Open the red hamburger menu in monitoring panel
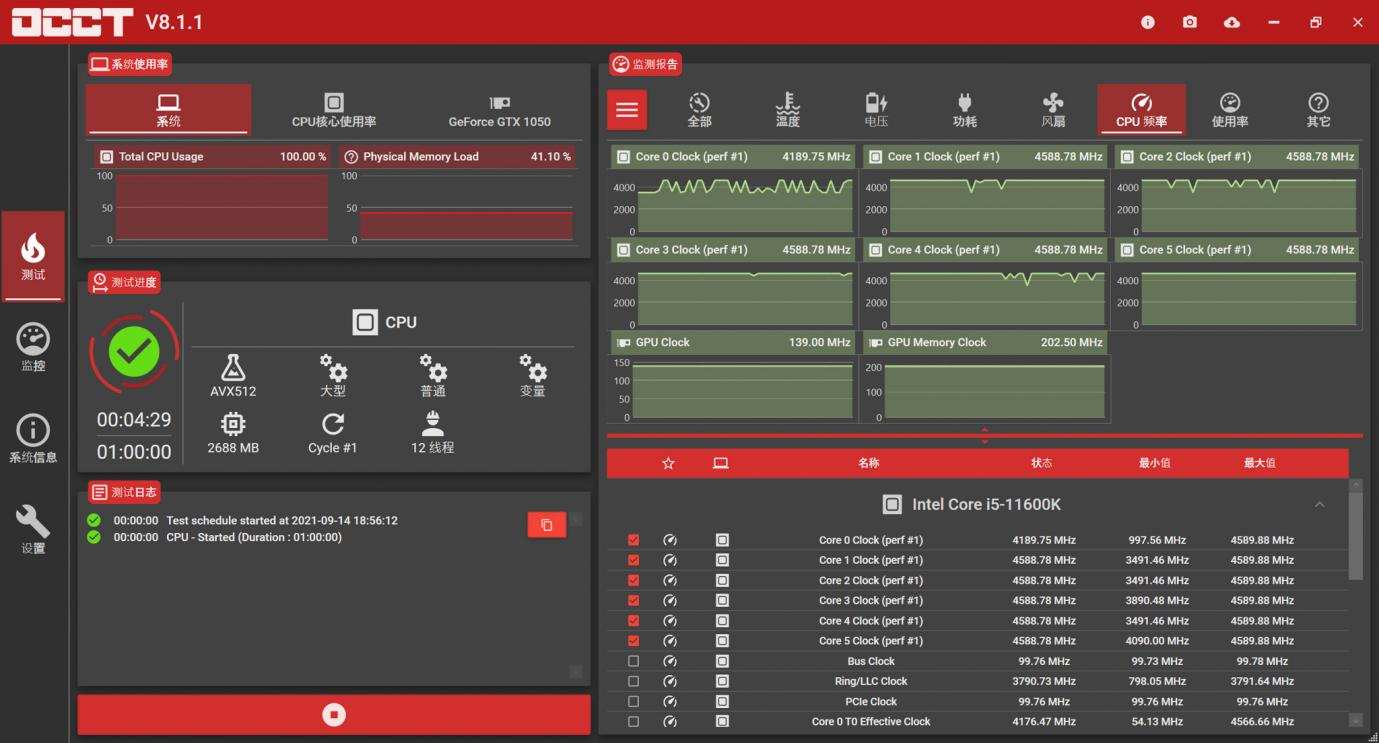Viewport: 1379px width, 743px height. (x=627, y=110)
